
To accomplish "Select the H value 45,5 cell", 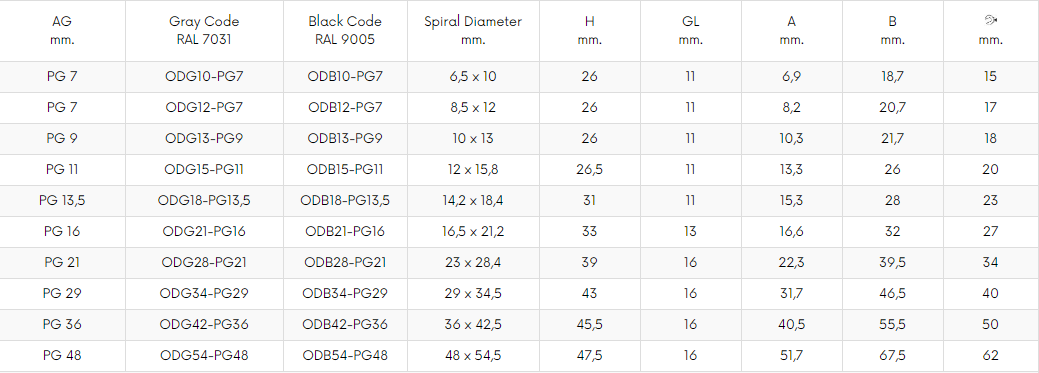I will (x=589, y=324).
